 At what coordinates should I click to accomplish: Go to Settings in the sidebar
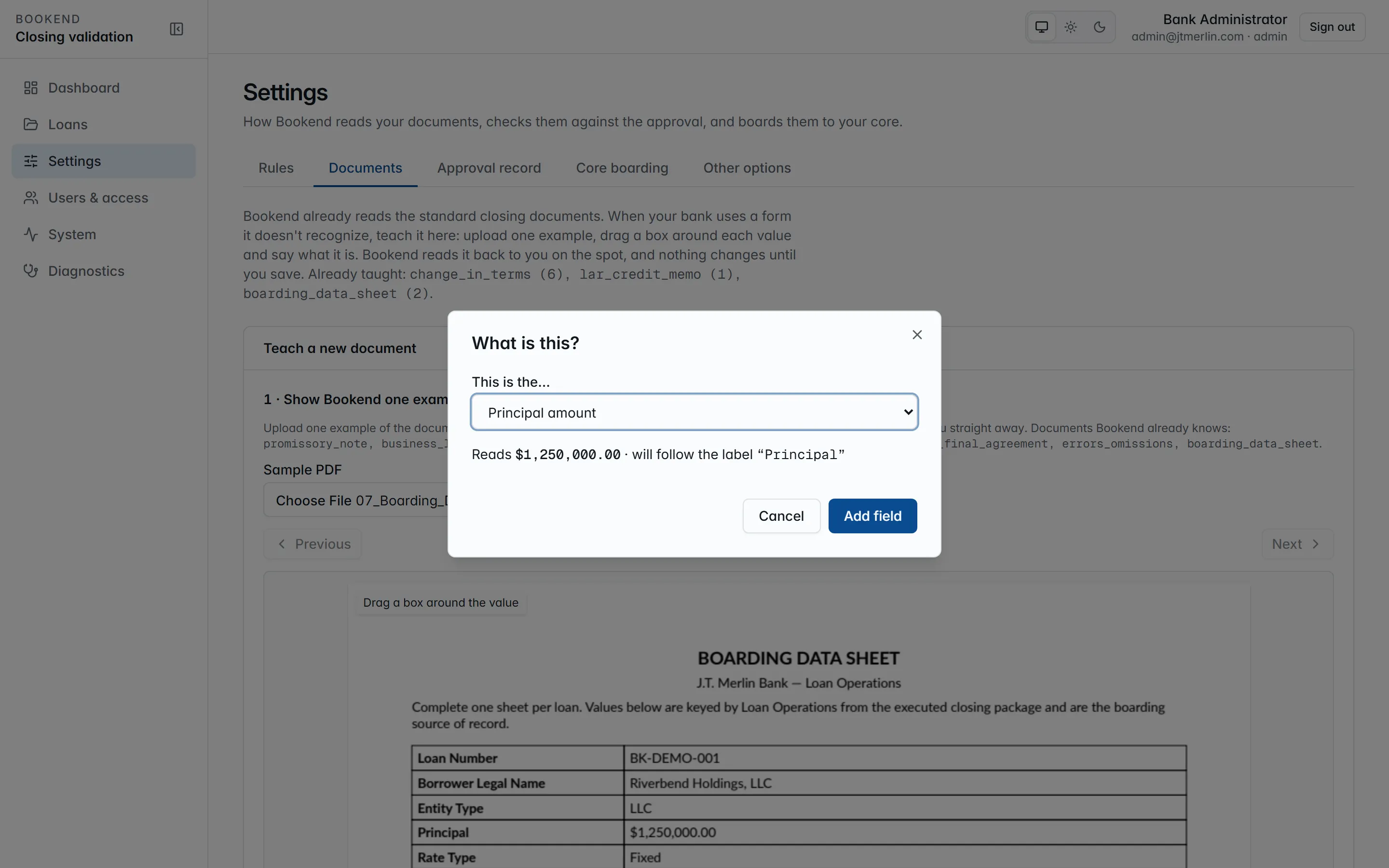point(103,162)
